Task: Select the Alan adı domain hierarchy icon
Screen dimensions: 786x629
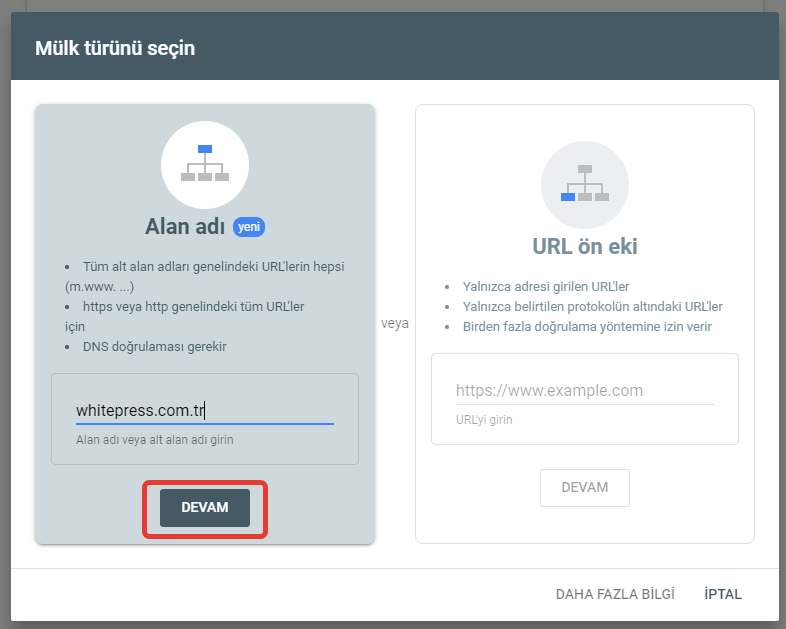Action: (x=205, y=165)
